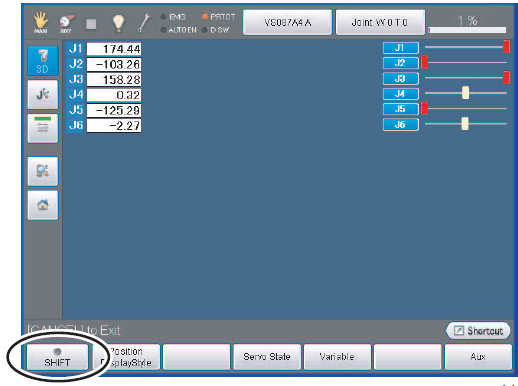This screenshot has height=386, width=518.
Task: Click the gray stop square icon
Action: pyautogui.click(x=91, y=24)
